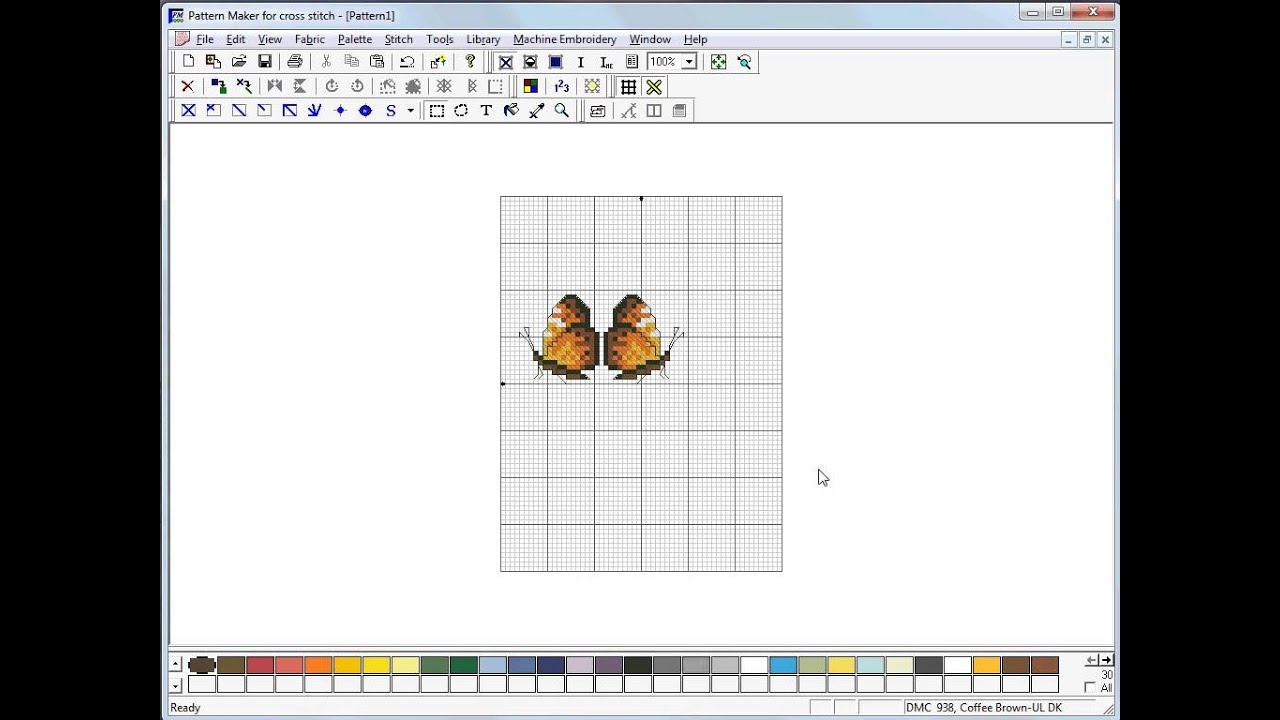Select the eyedropper color picker tool
This screenshot has height=720, width=1280.
click(x=536, y=111)
